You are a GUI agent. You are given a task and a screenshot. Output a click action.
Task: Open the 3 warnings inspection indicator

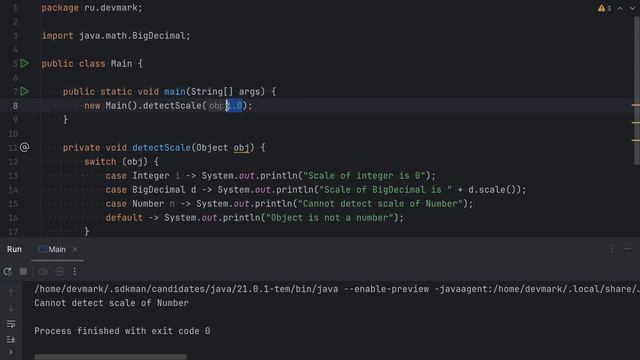(604, 8)
